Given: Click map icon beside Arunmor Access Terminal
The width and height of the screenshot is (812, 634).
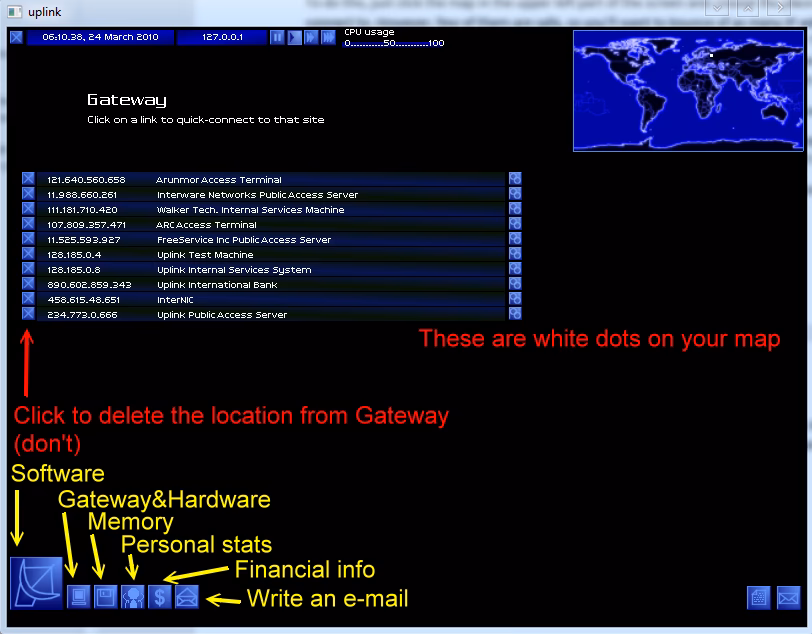Looking at the screenshot, I should pyautogui.click(x=515, y=179).
